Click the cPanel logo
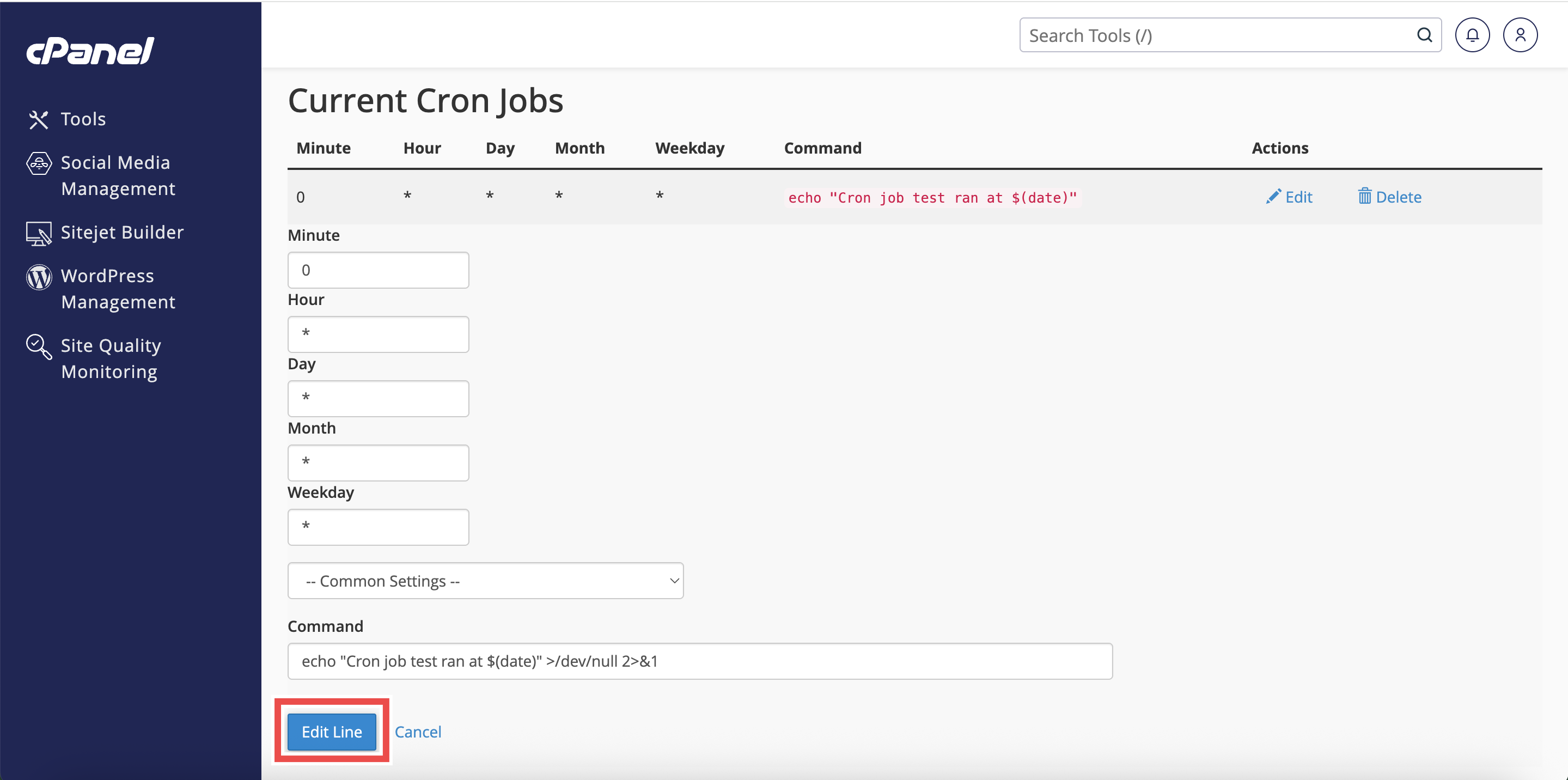This screenshot has height=780, width=1568. [x=90, y=51]
